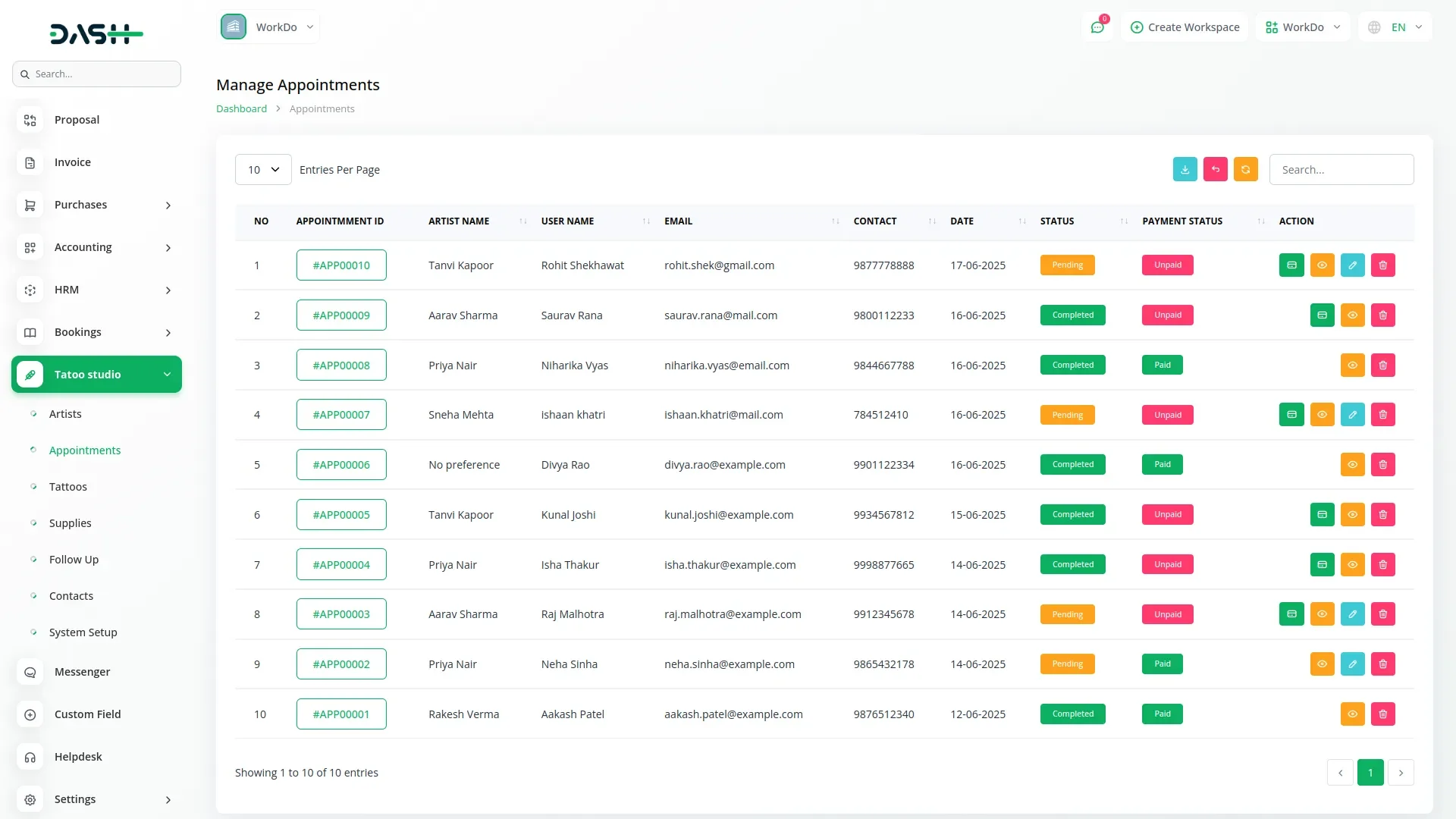Click the orange Pending status badge for #APP00003
Viewport: 1456px width, 819px height.
pyautogui.click(x=1067, y=614)
